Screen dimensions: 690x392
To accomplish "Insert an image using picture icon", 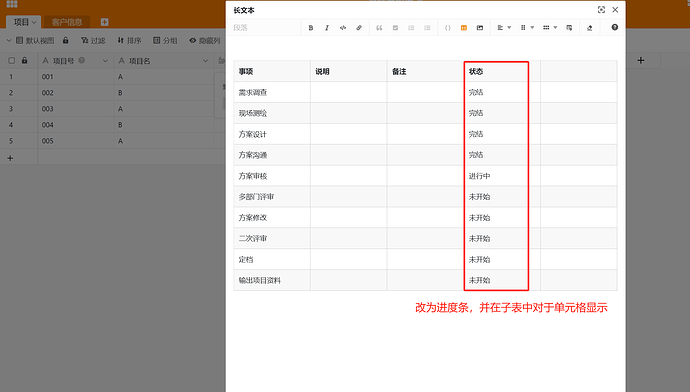I will [x=480, y=28].
